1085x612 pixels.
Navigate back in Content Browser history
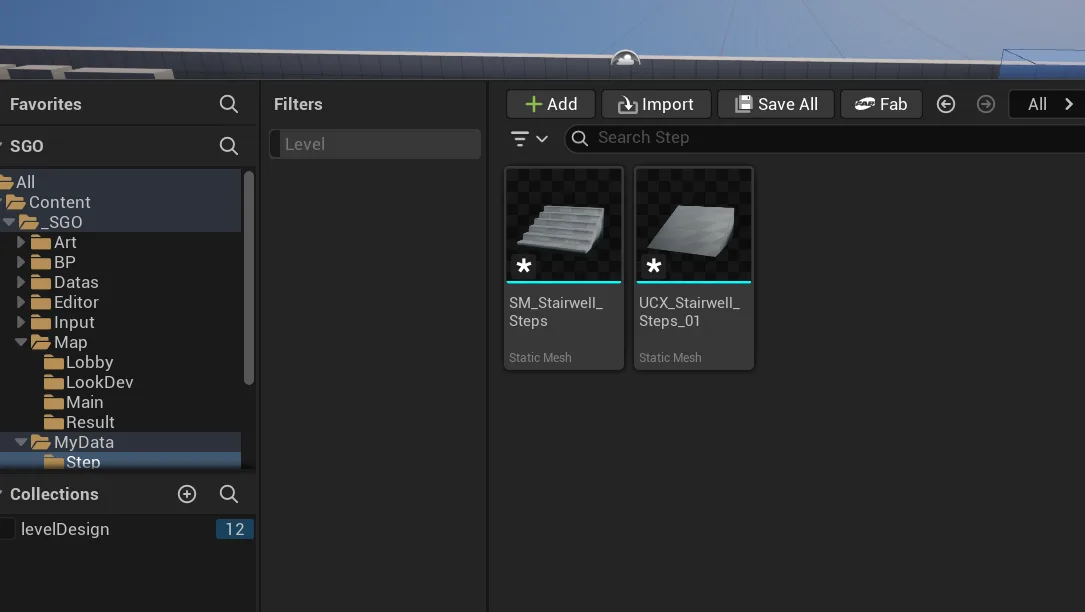pyautogui.click(x=946, y=104)
